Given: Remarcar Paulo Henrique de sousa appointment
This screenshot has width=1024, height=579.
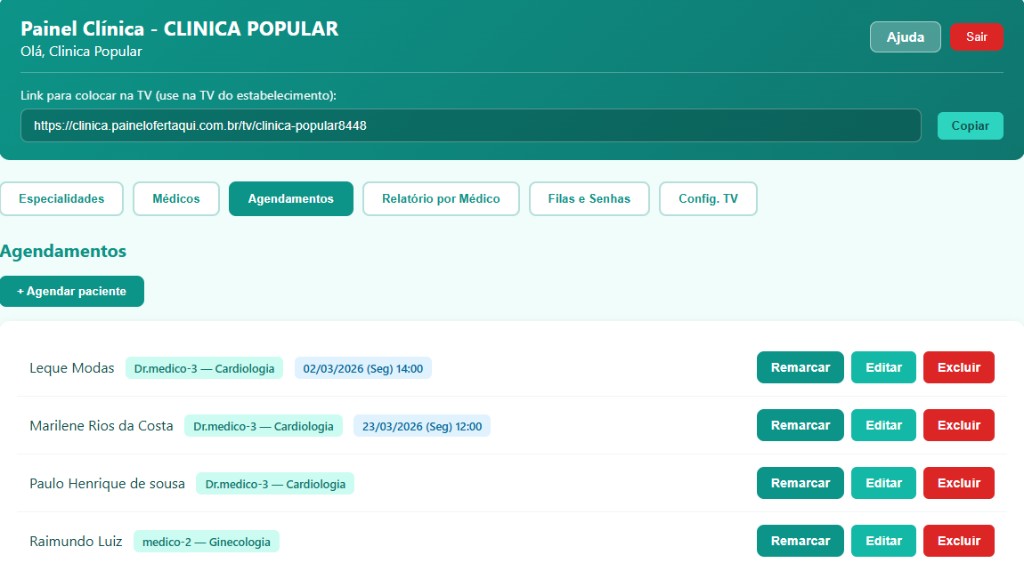Looking at the screenshot, I should (800, 483).
